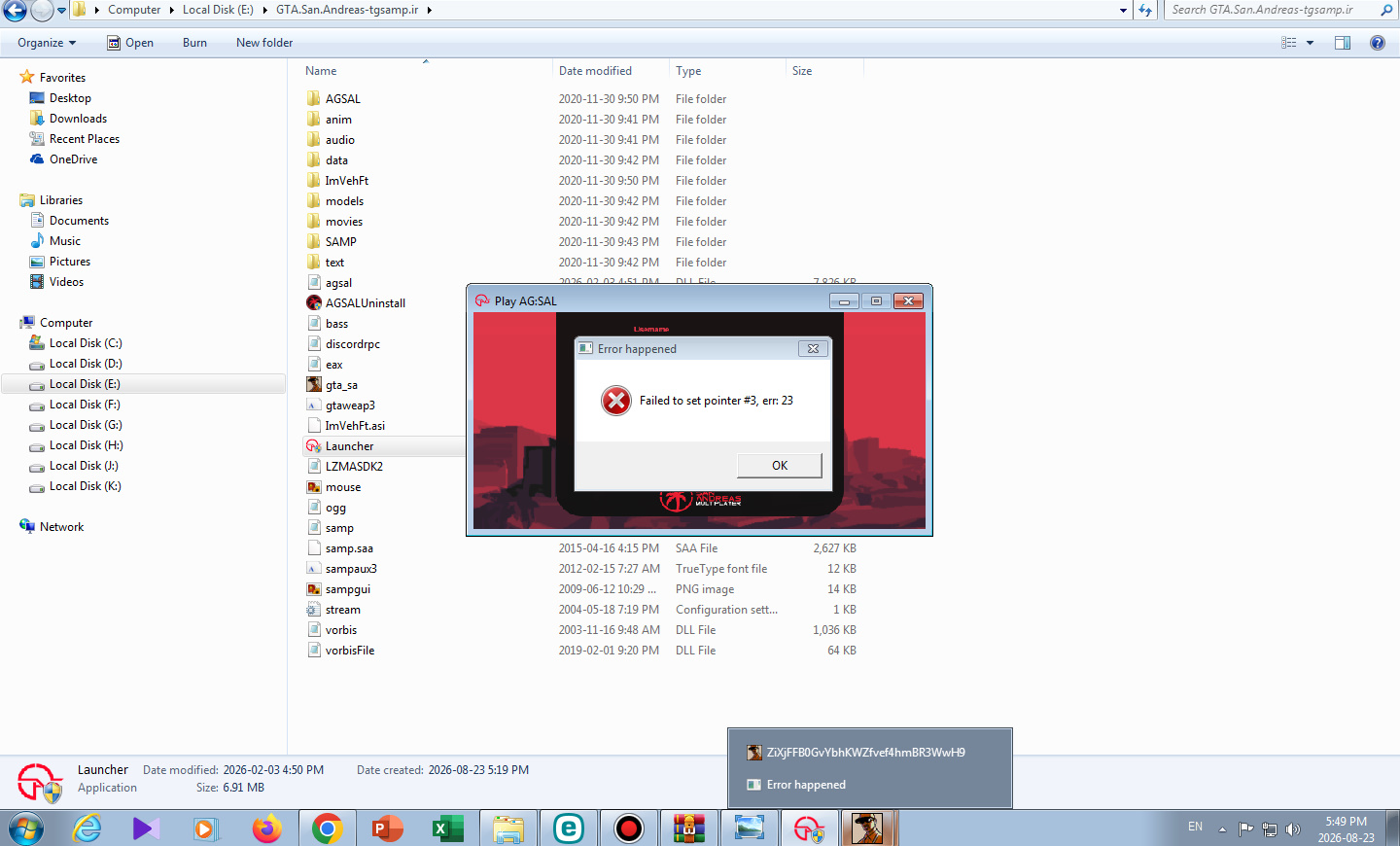Select the AGSALUninstall application icon
1400x846 pixels.
[314, 303]
